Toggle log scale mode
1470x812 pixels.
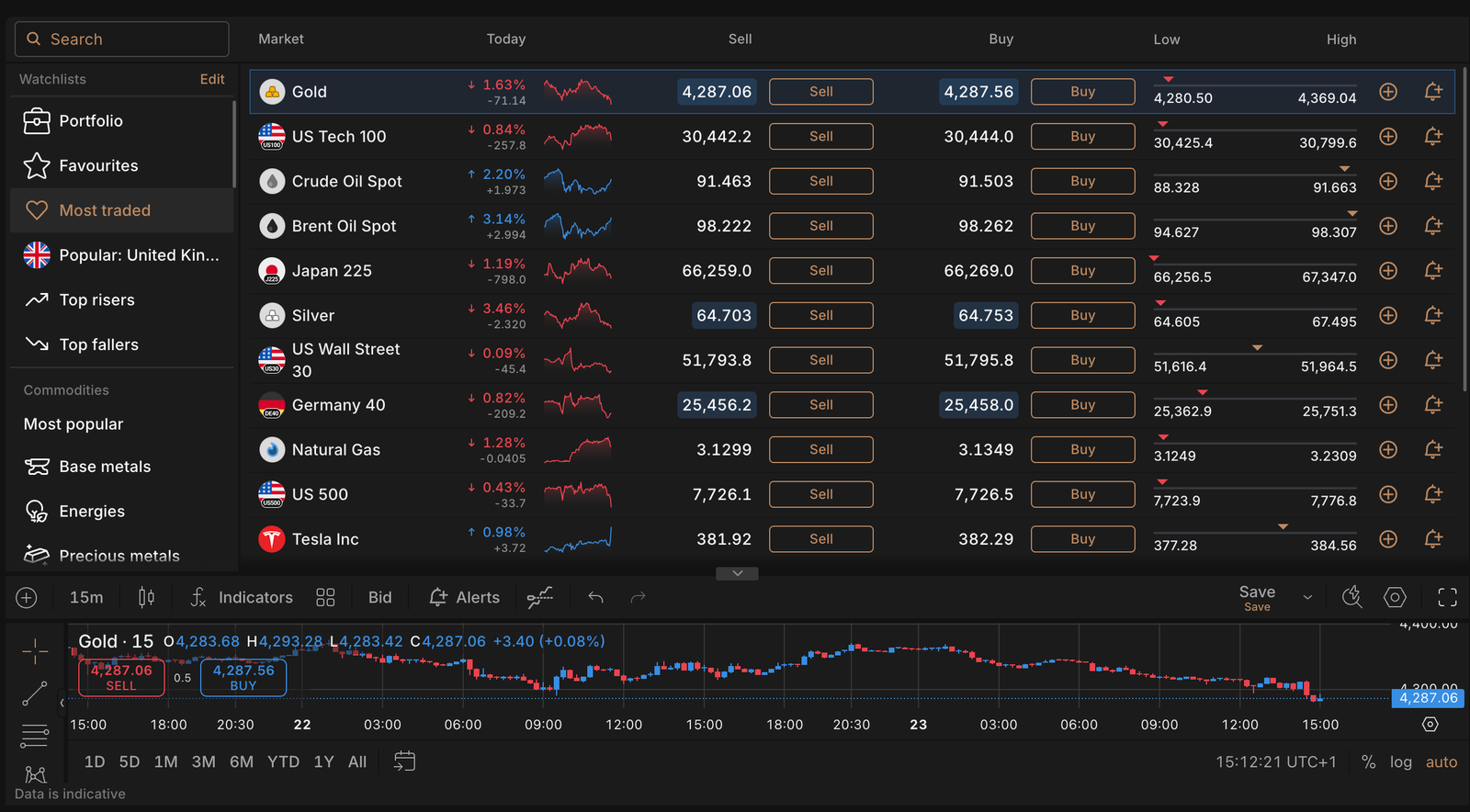click(x=1400, y=762)
